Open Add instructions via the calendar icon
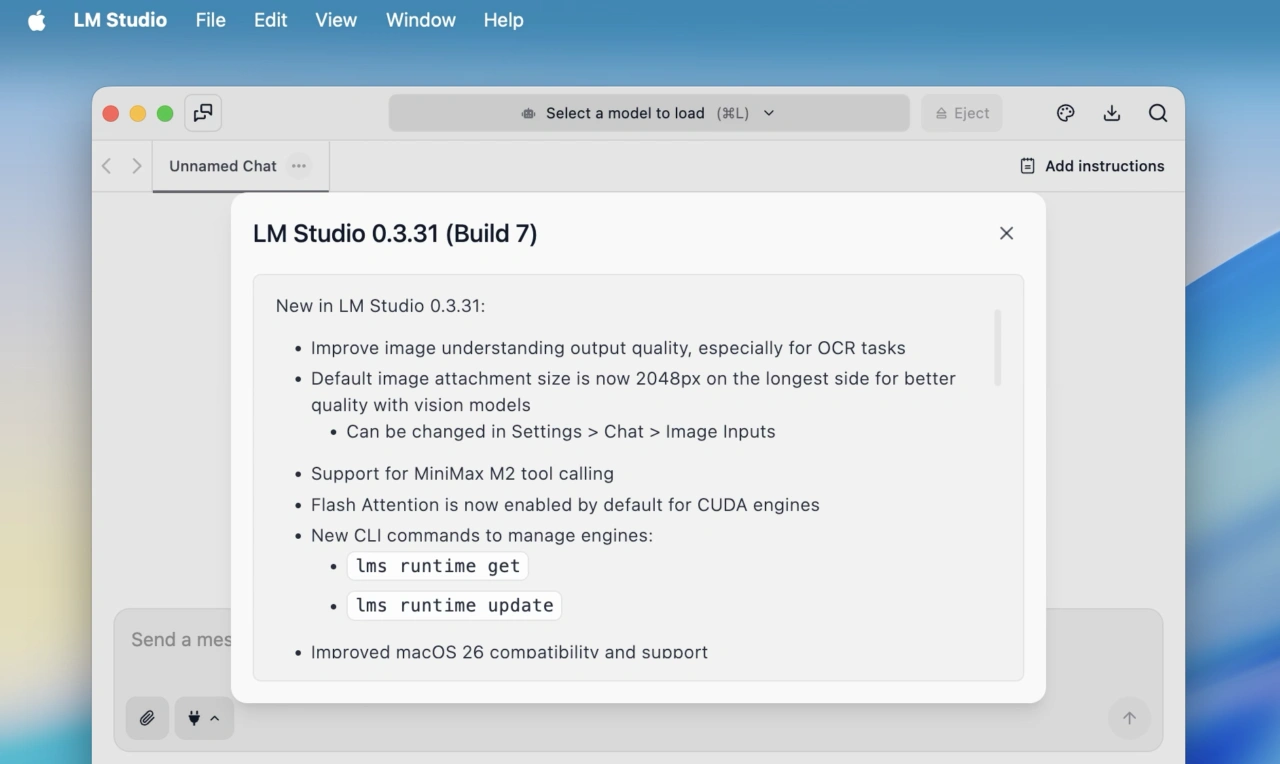 coord(1027,165)
